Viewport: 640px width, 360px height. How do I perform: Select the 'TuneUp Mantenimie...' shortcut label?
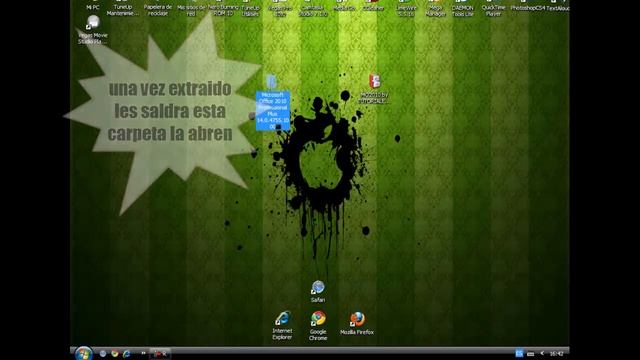tap(123, 10)
